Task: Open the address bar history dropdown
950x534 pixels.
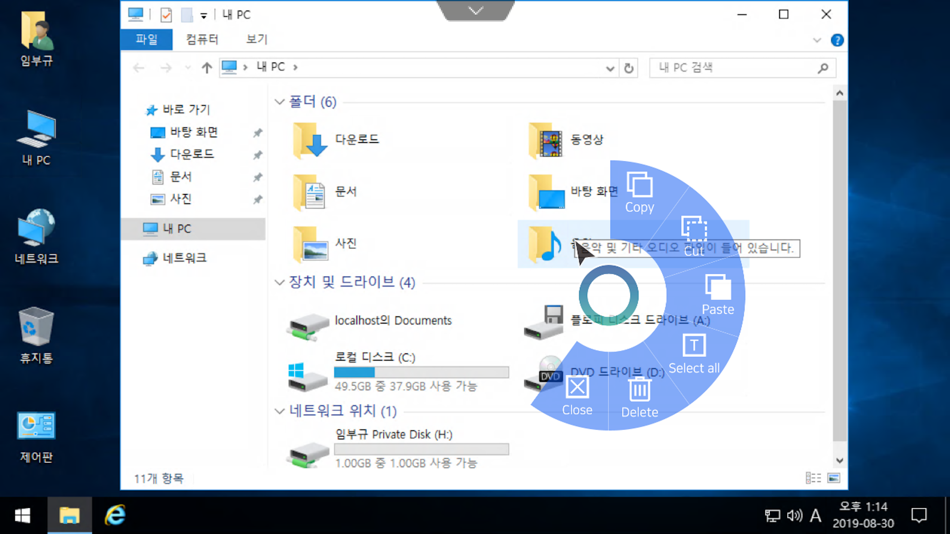Action: [610, 68]
